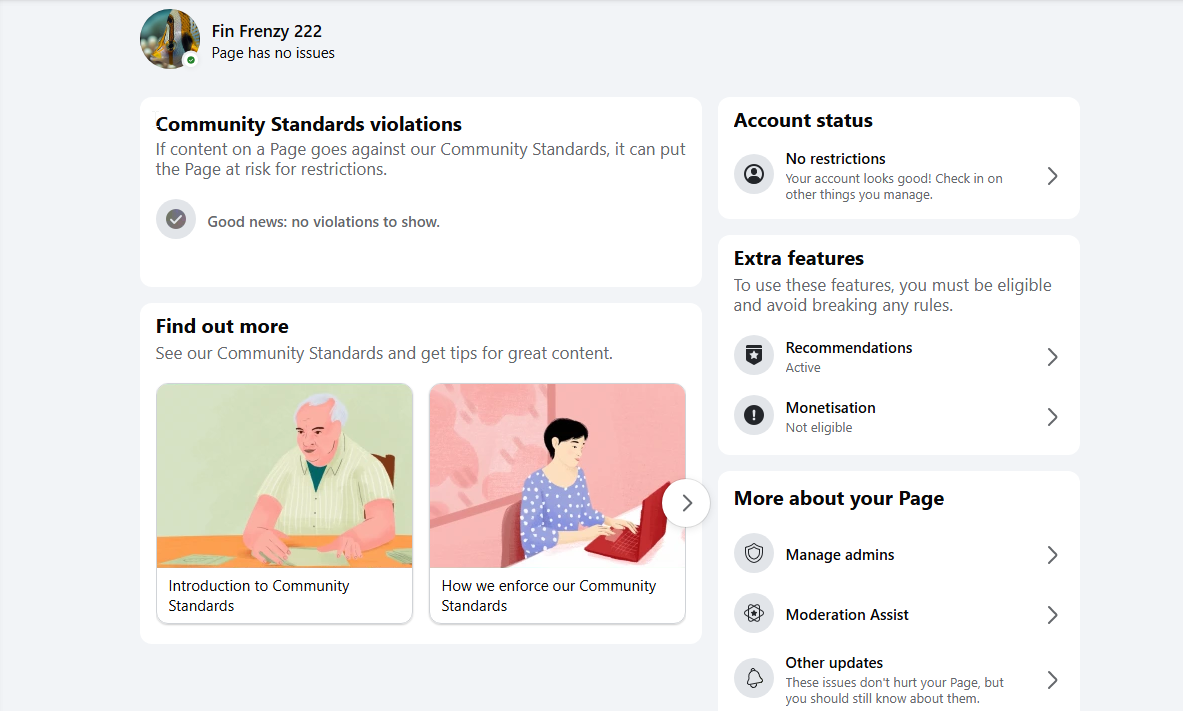This screenshot has height=711, width=1183.
Task: Expand the Manage admins chevron arrow
Action: (1052, 556)
